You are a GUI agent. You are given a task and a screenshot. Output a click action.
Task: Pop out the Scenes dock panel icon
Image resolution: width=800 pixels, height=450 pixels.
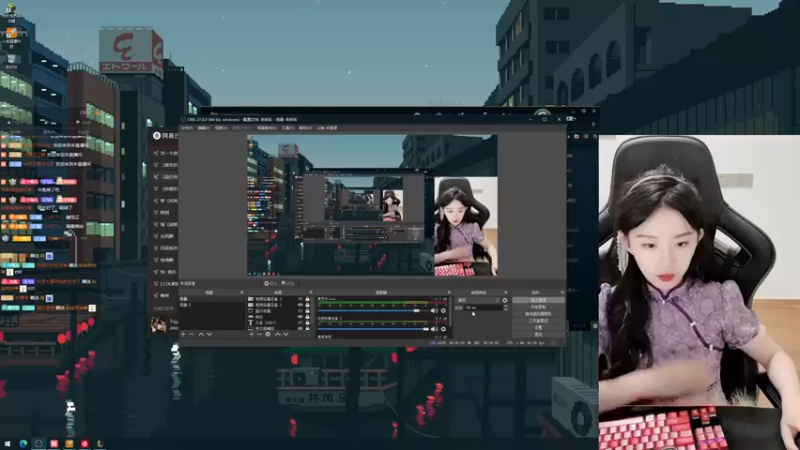[242, 292]
